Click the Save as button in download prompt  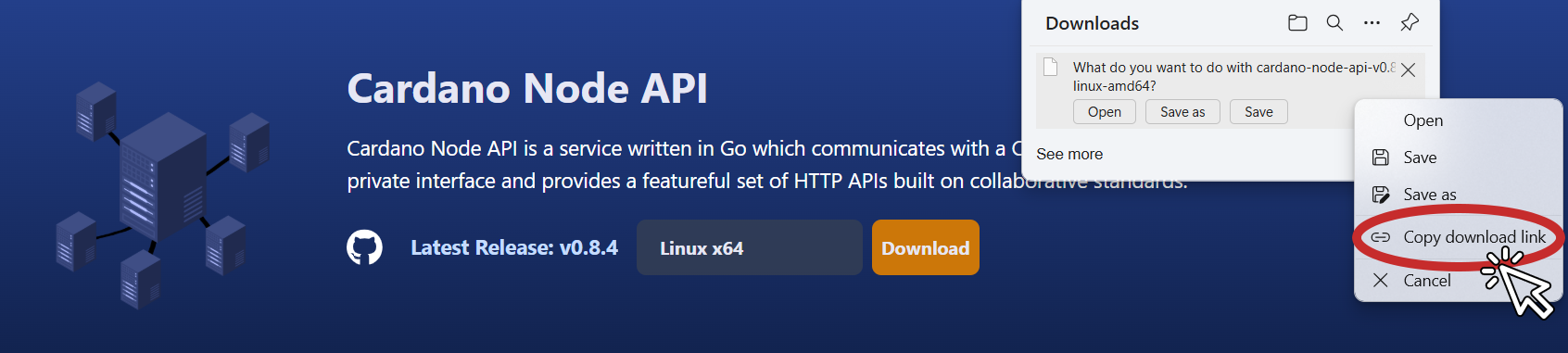point(1182,112)
